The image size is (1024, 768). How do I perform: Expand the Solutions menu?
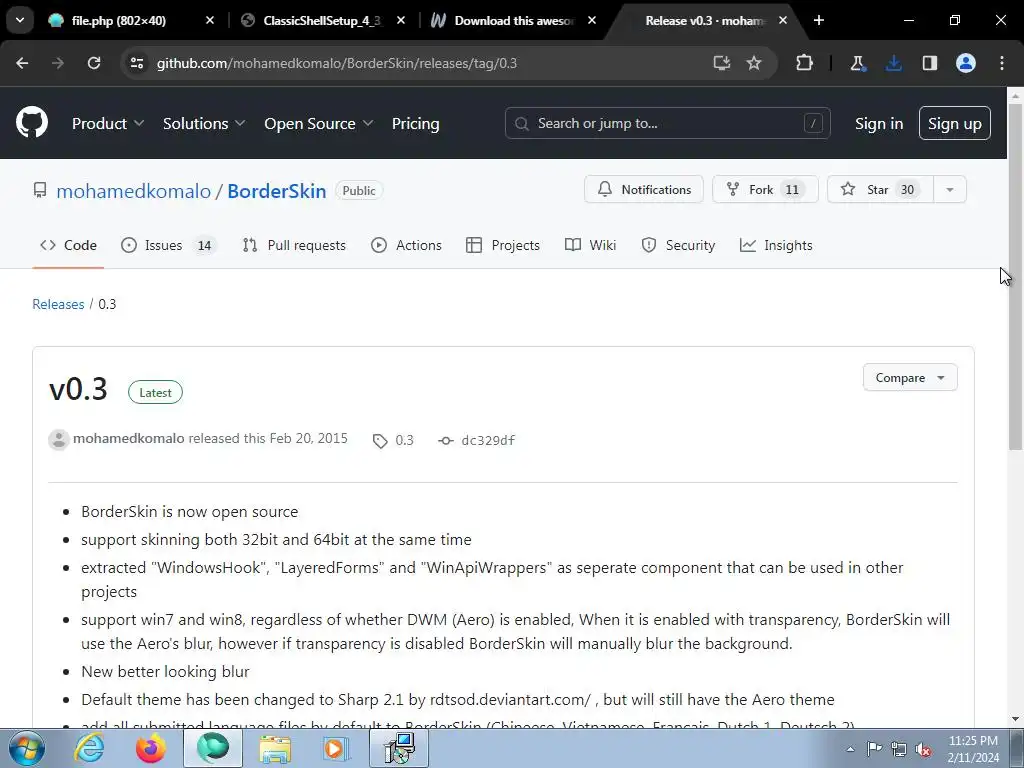tap(204, 123)
